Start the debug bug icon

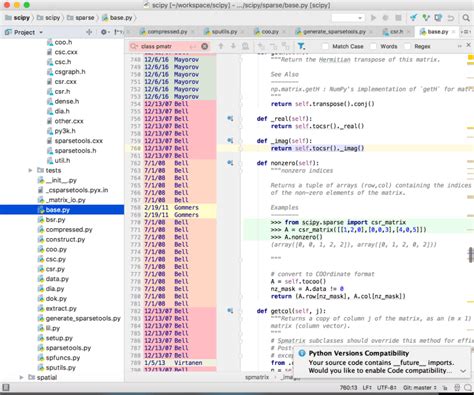[x=386, y=18]
